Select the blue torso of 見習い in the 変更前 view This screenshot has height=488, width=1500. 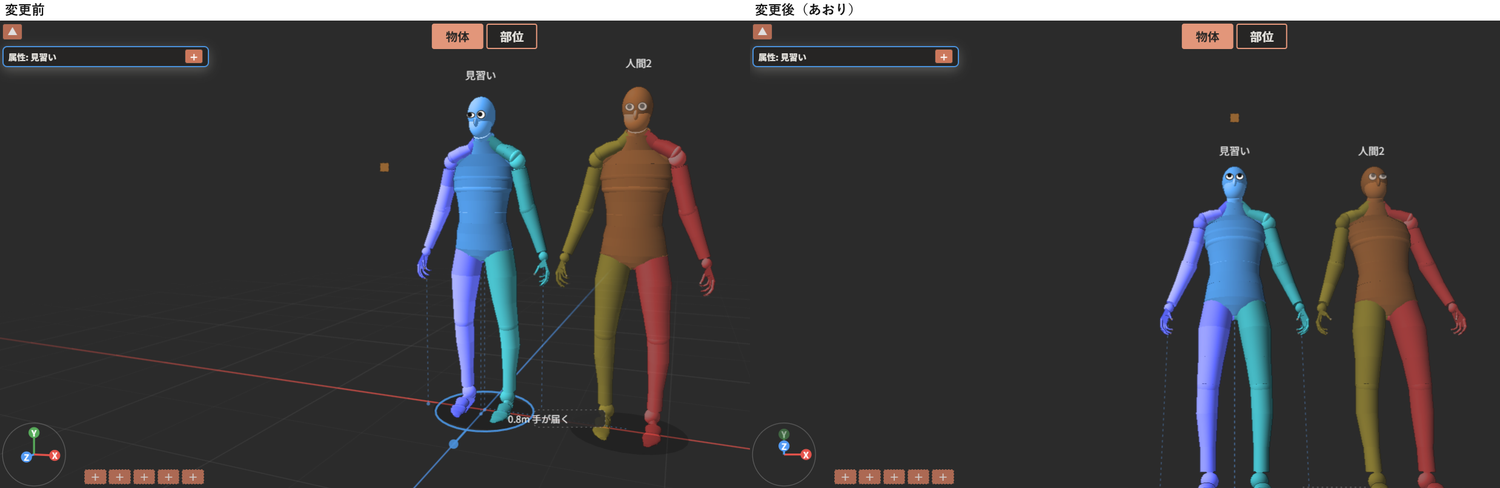click(485, 200)
